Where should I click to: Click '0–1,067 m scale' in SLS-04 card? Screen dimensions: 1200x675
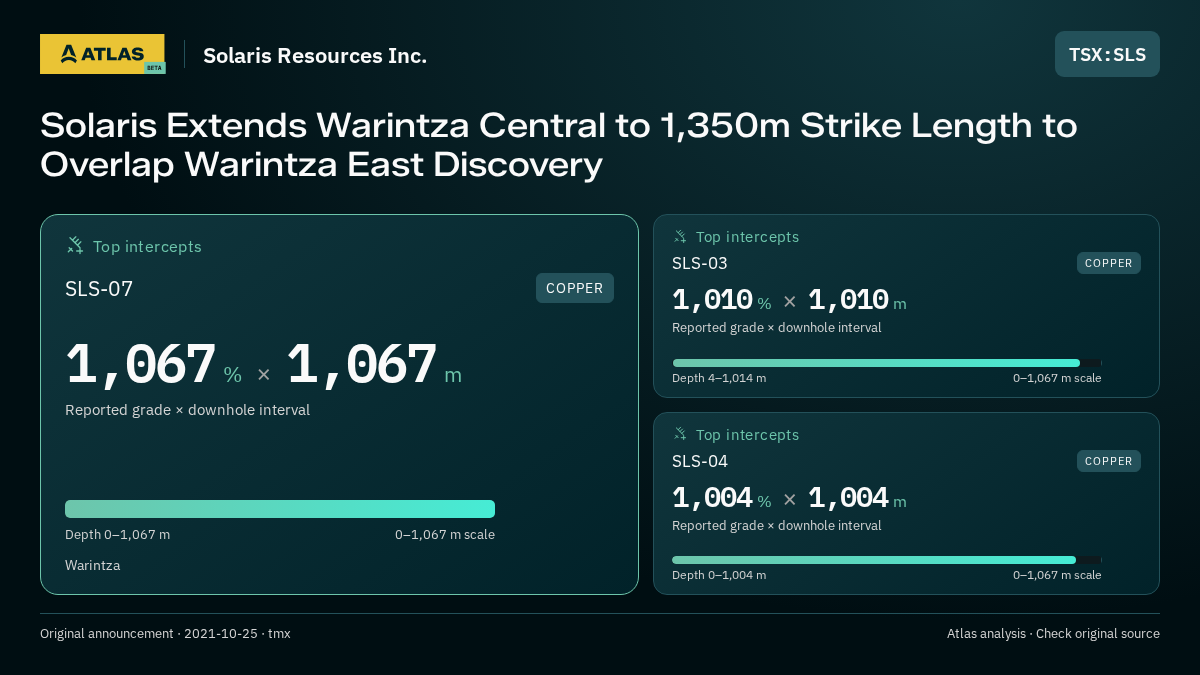[1057, 575]
